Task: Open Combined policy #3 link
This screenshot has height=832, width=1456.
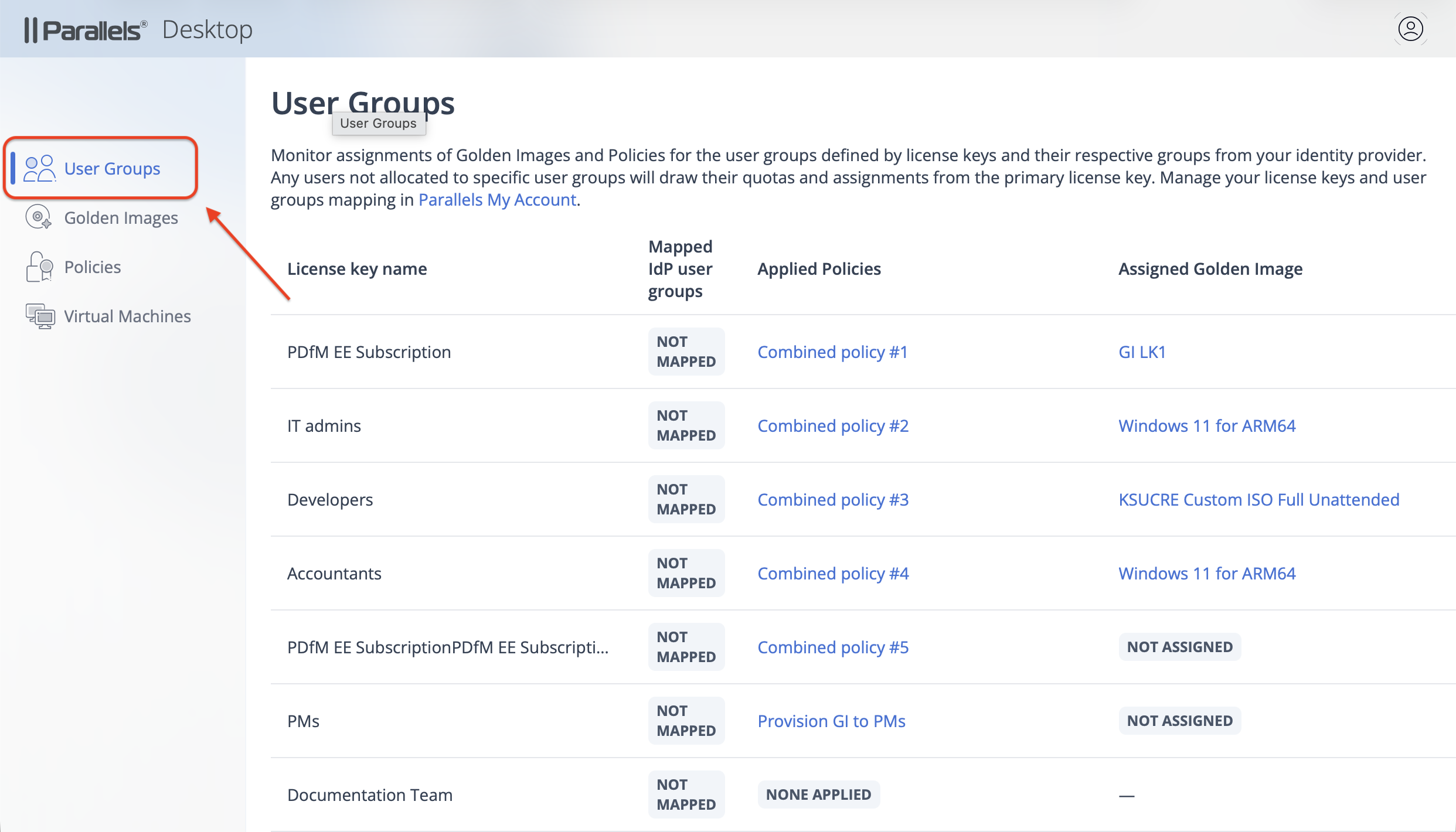Action: tap(833, 500)
